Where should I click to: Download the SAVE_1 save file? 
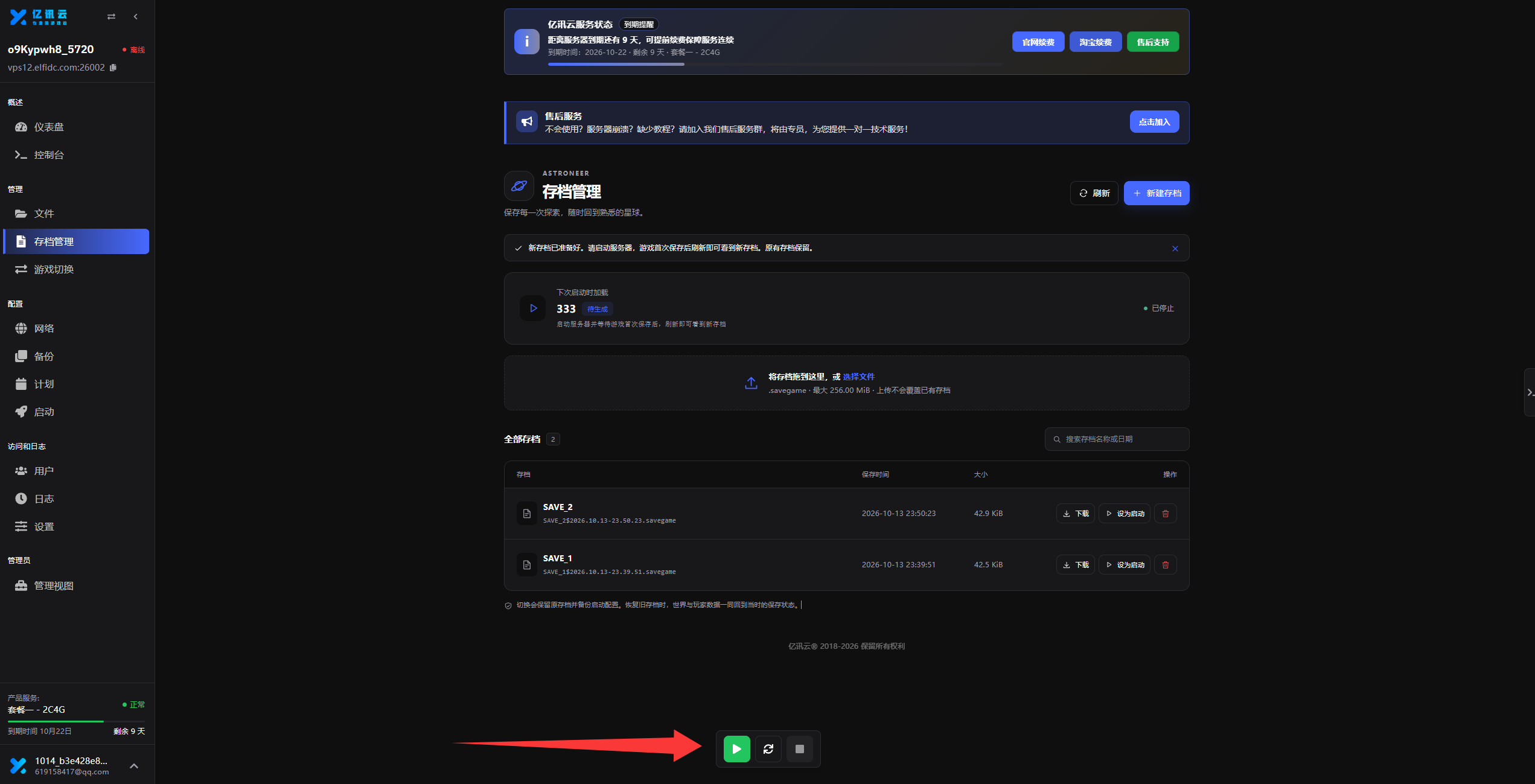(1076, 565)
